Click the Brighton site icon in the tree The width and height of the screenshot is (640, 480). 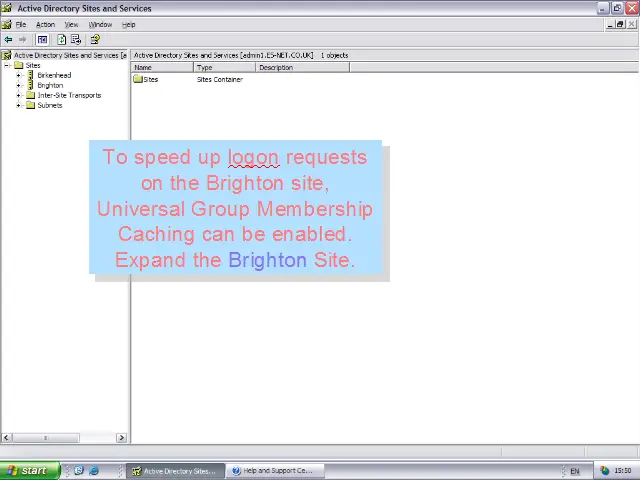pyautogui.click(x=30, y=85)
